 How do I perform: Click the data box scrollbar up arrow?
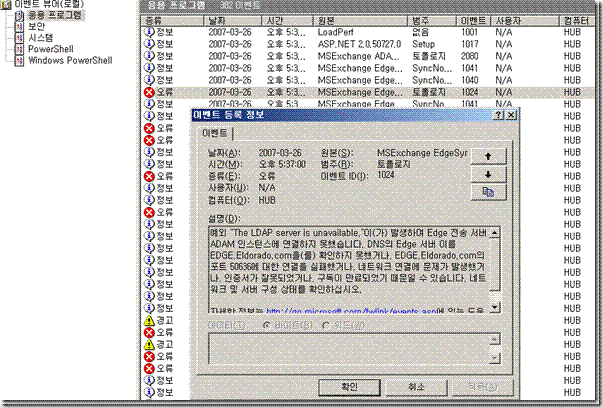(x=495, y=339)
